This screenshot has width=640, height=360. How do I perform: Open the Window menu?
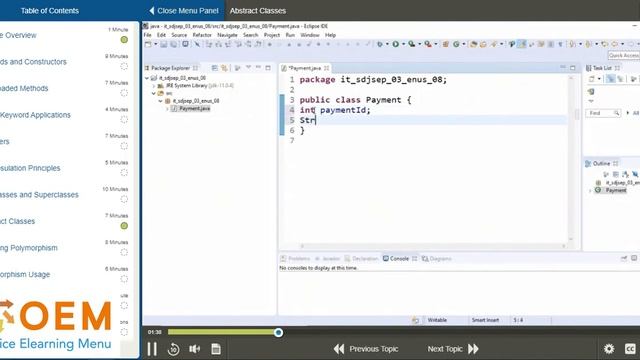coord(310,35)
